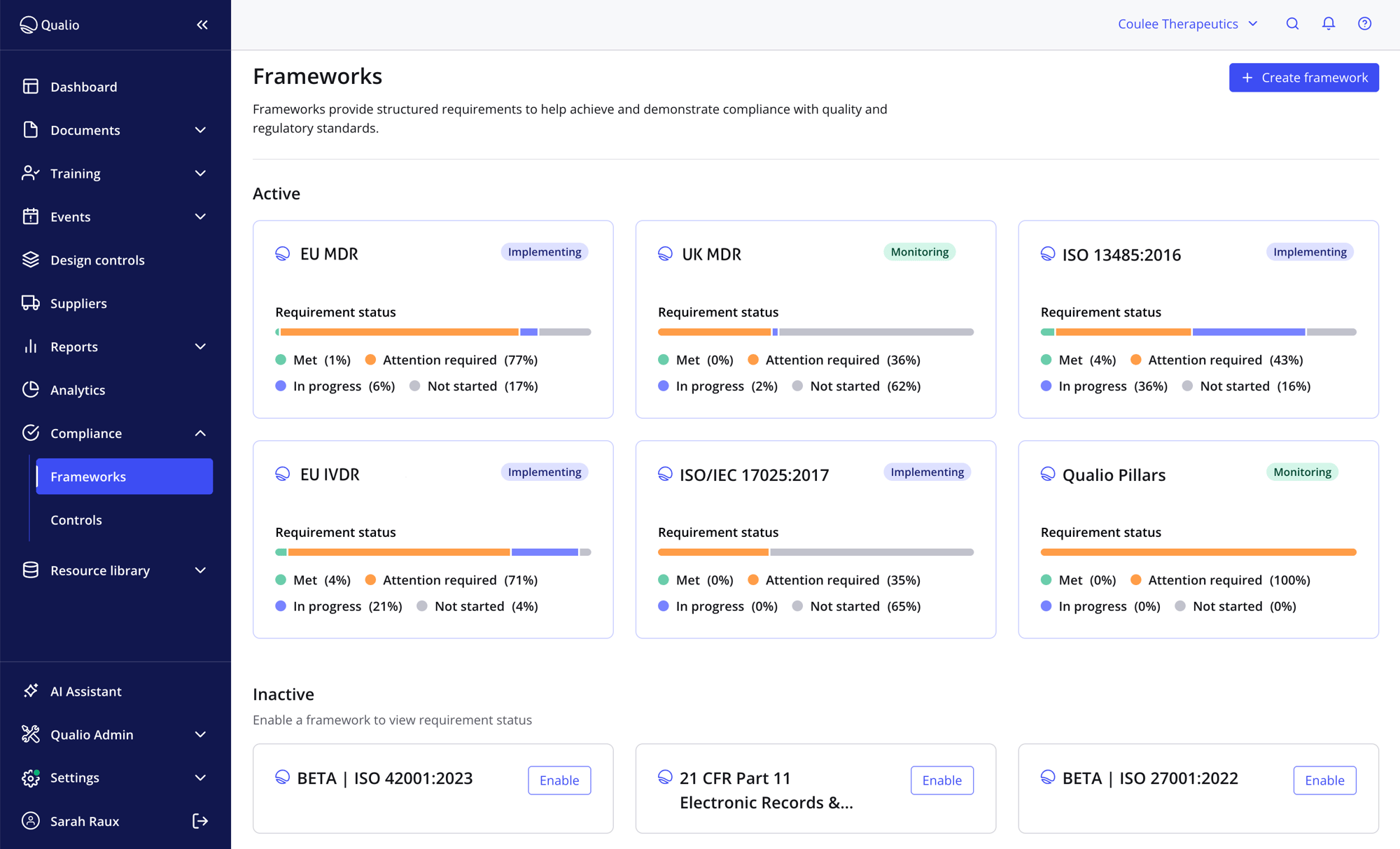The width and height of the screenshot is (1400, 849).
Task: Enable BETA ISO 27001:2022 framework
Action: click(x=1324, y=780)
